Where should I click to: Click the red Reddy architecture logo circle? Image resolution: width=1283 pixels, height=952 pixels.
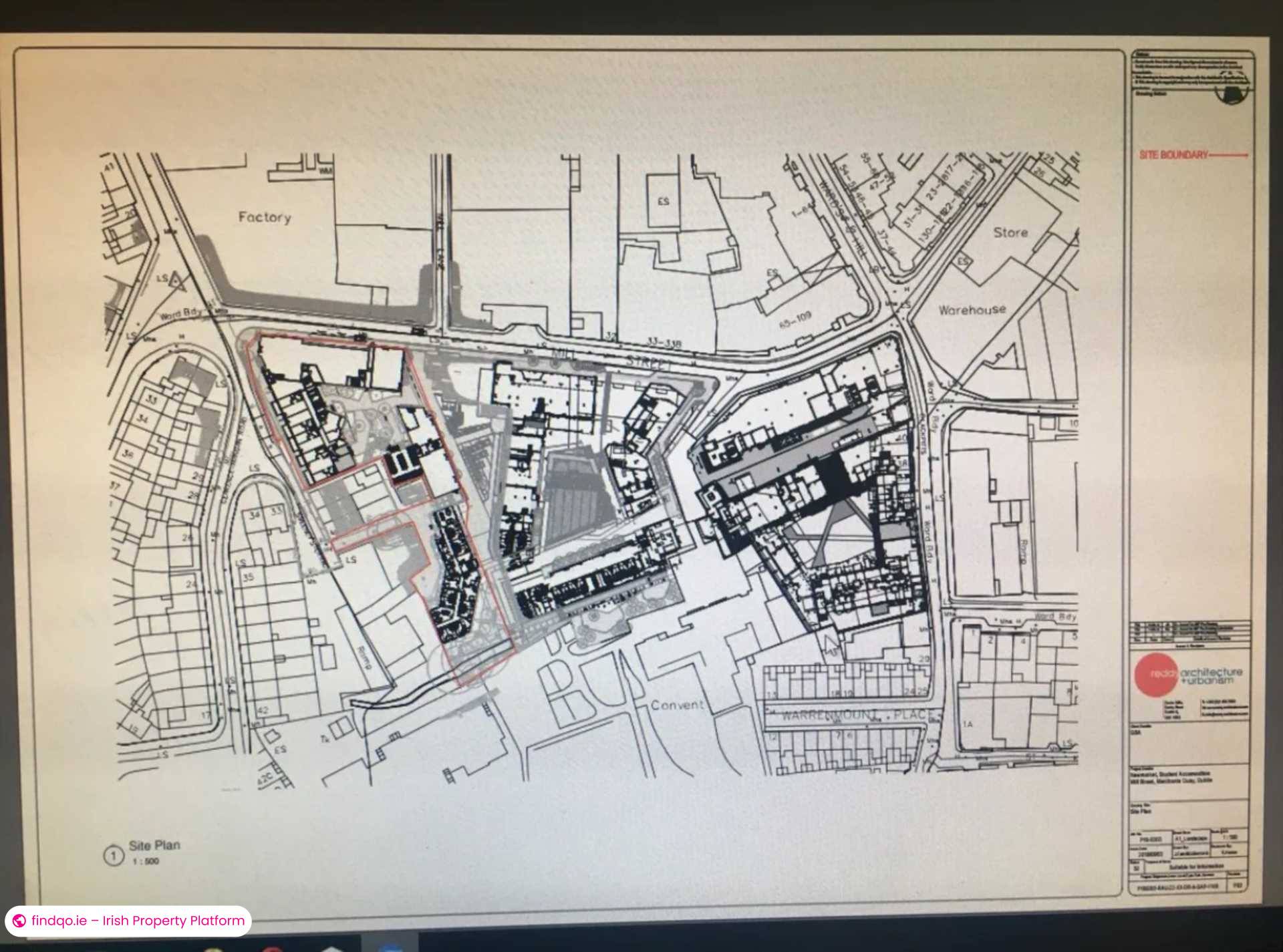(x=1156, y=675)
